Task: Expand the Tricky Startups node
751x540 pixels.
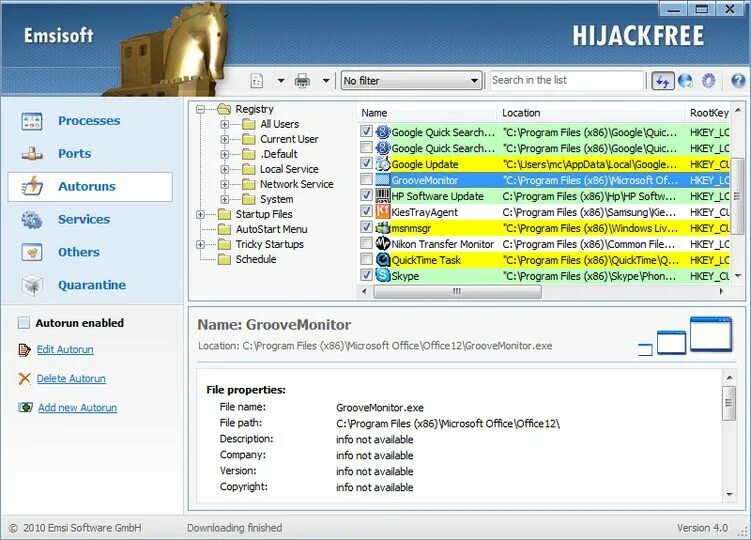Action: click(200, 244)
